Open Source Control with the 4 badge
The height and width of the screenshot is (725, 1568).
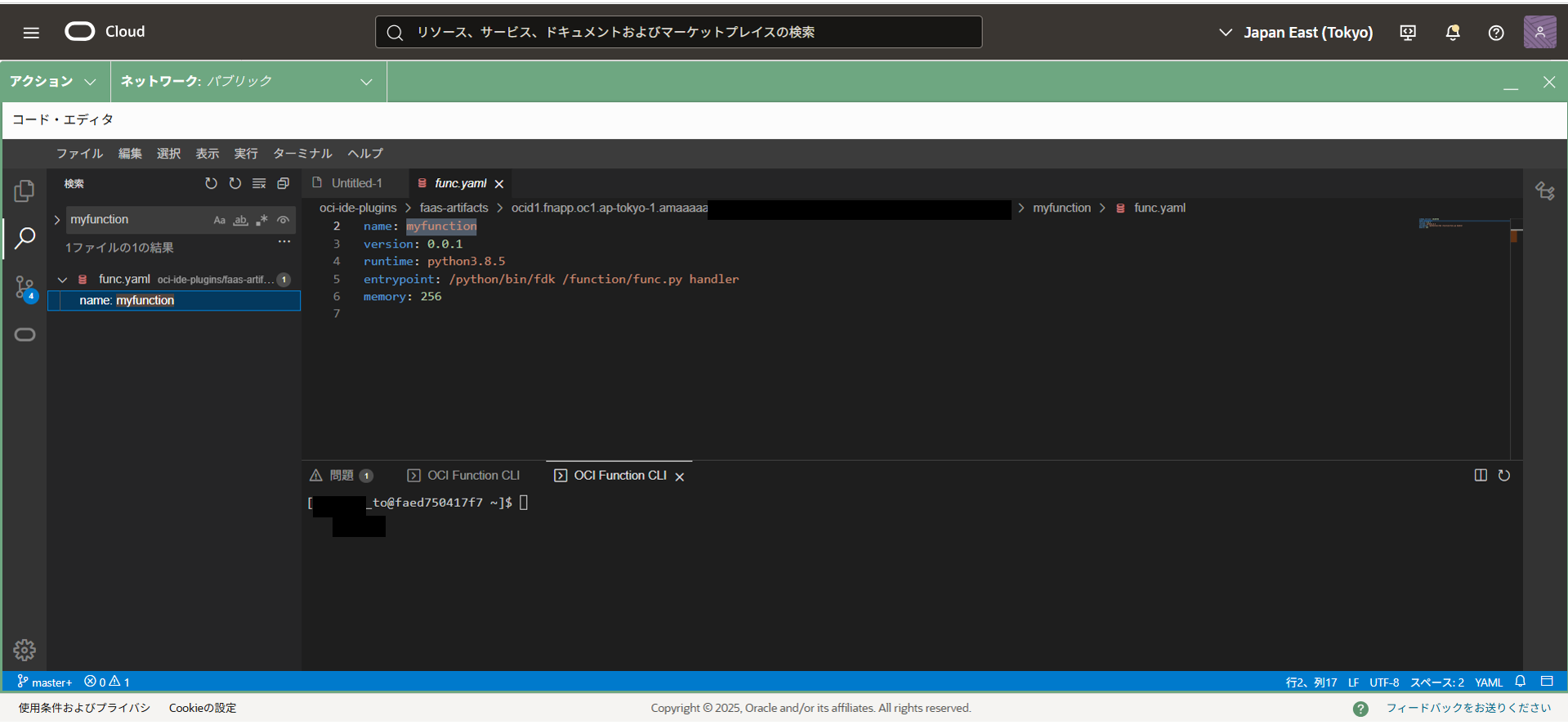click(25, 288)
